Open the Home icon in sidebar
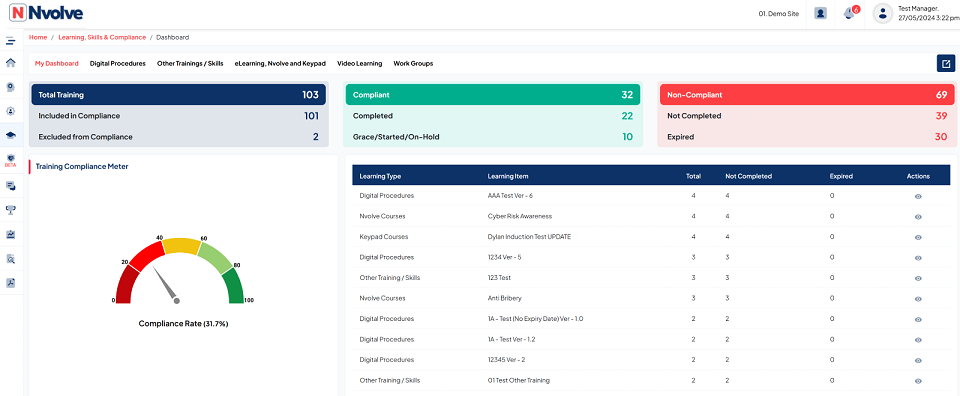Viewport: 960px width, 396px height. (10, 62)
